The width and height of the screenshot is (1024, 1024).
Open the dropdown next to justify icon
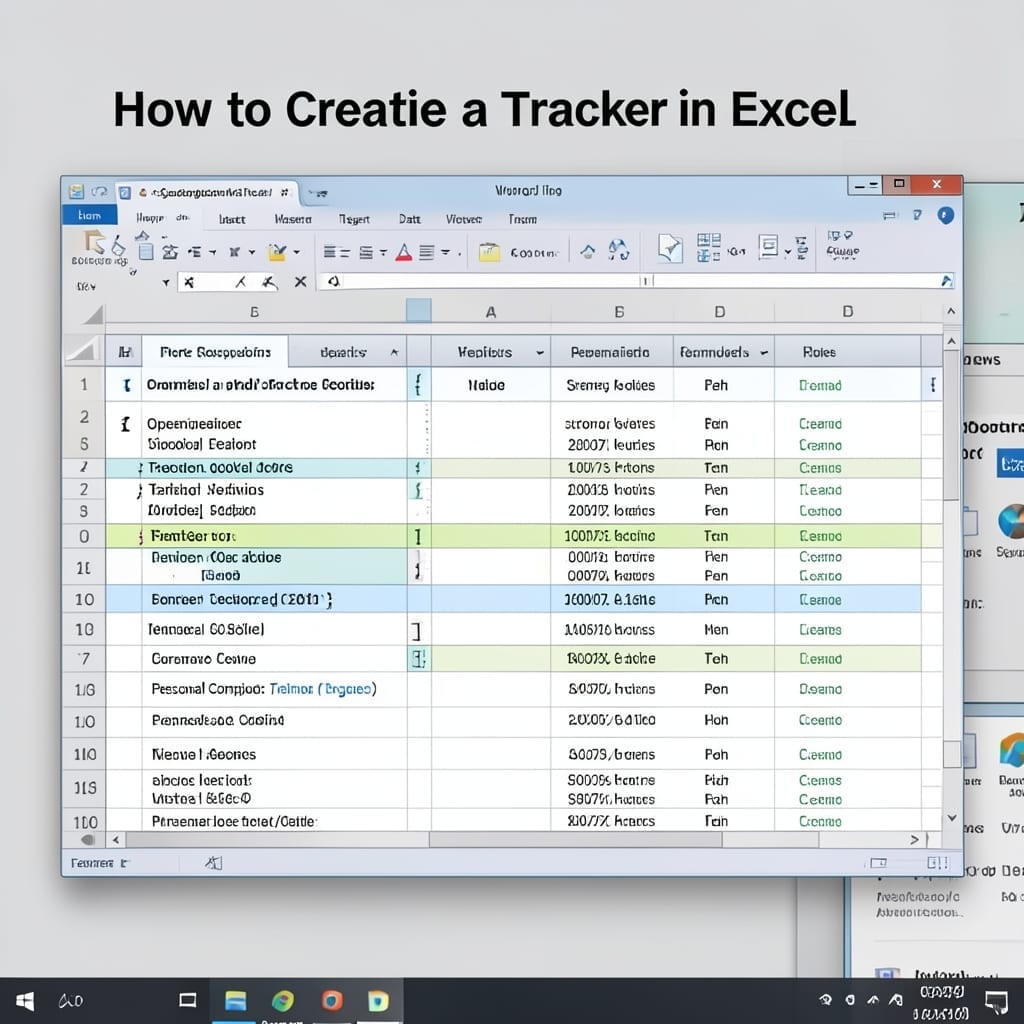pos(445,252)
